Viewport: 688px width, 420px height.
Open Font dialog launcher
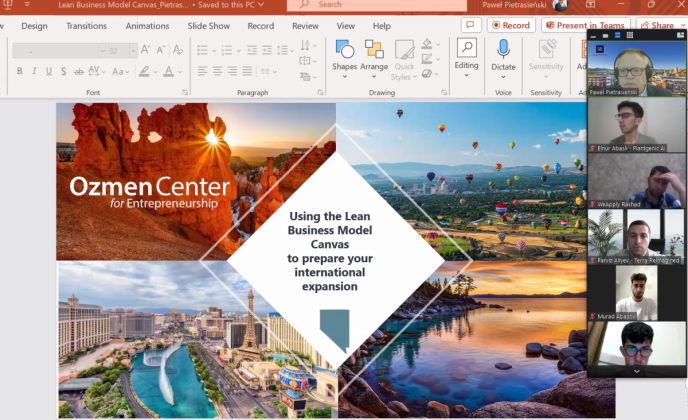point(185,93)
